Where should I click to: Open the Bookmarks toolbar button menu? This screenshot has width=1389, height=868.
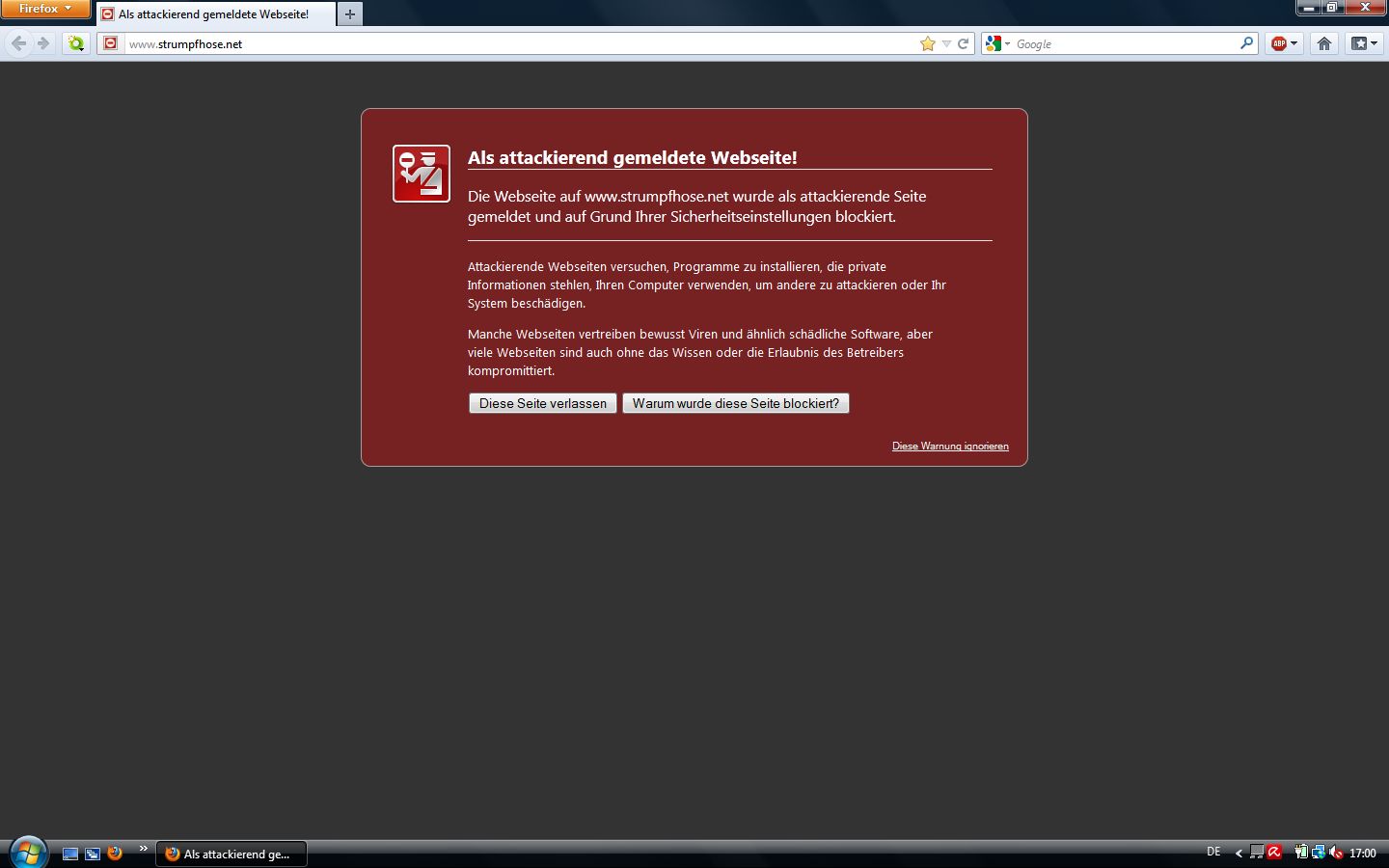[1363, 43]
